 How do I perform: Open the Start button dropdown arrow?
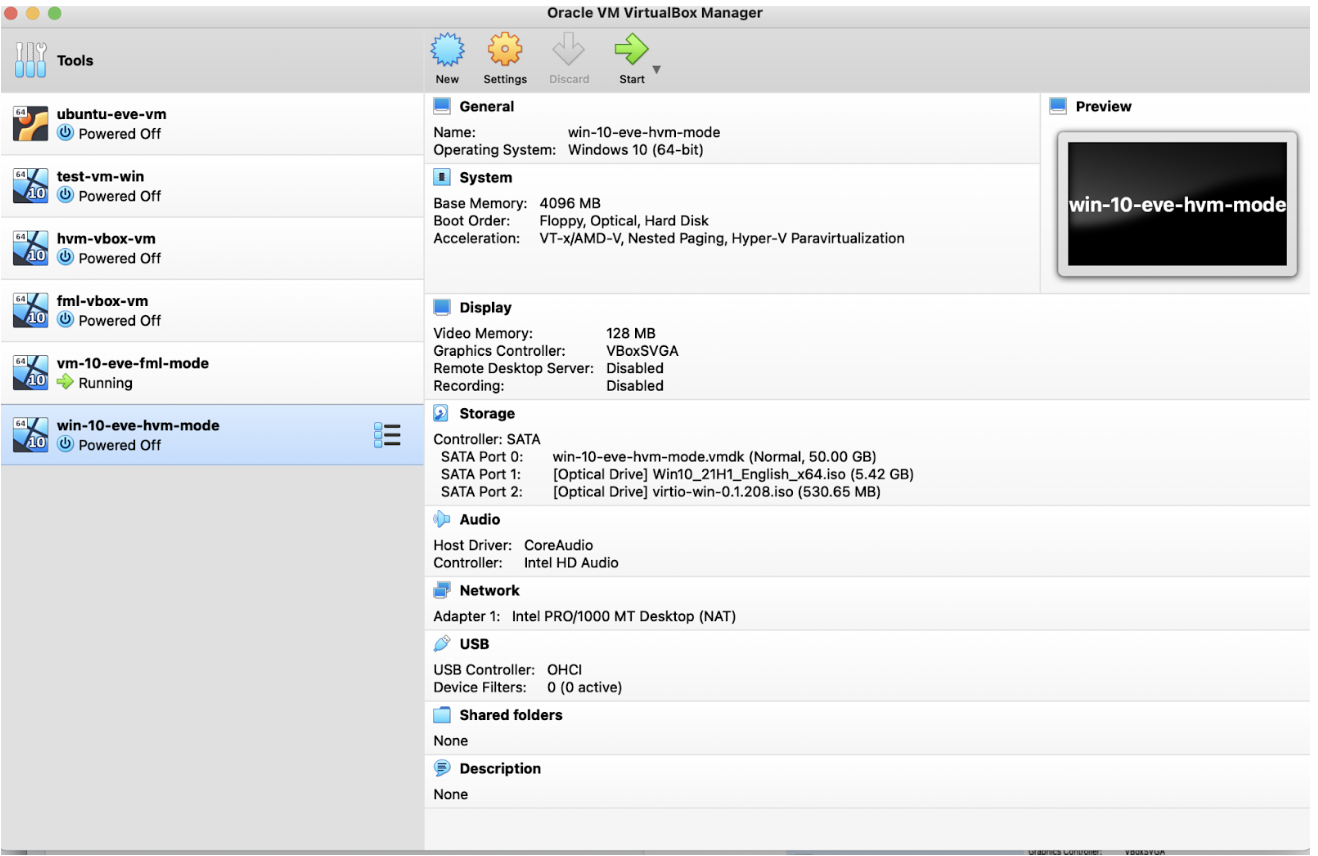[x=656, y=71]
